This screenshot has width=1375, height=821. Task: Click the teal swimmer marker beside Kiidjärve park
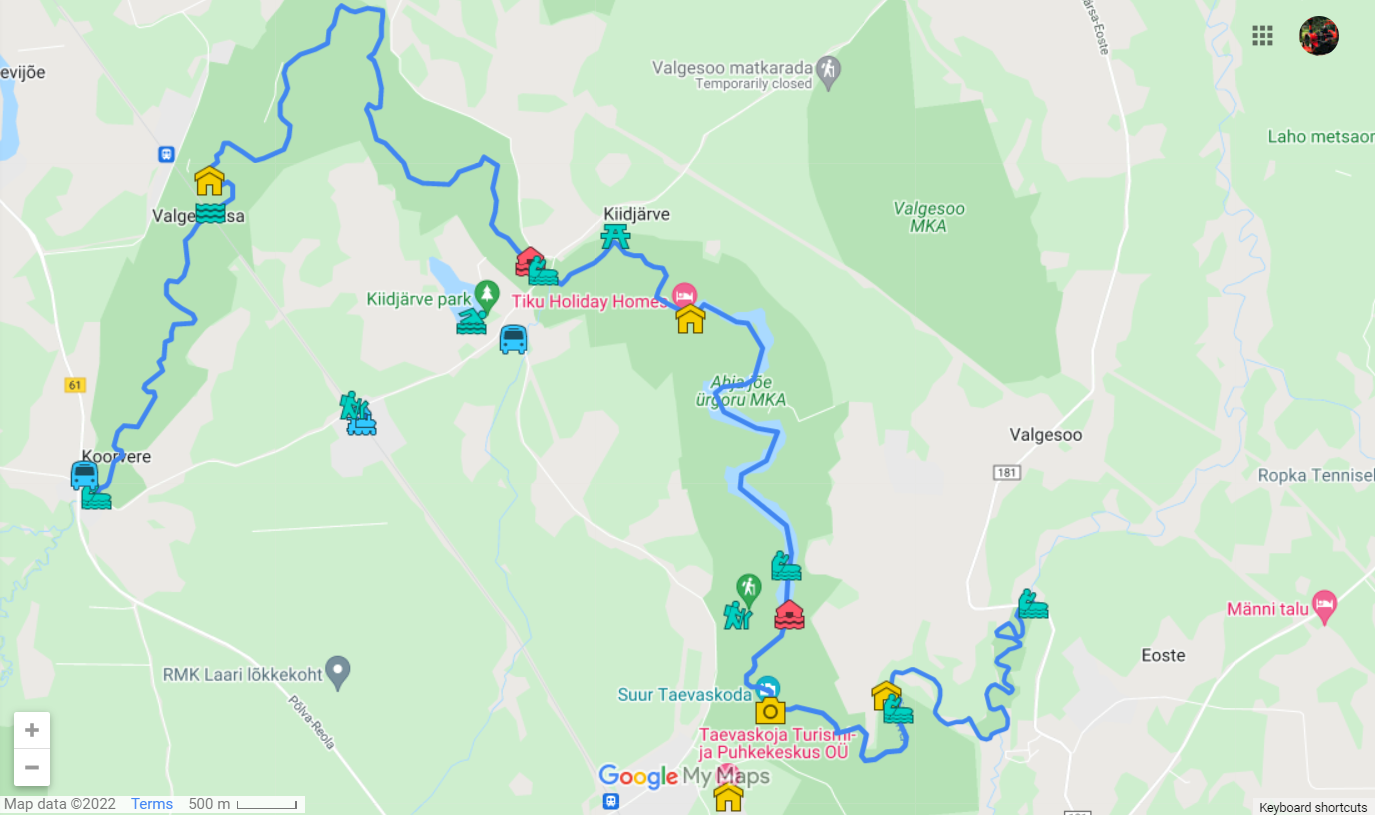click(x=472, y=321)
